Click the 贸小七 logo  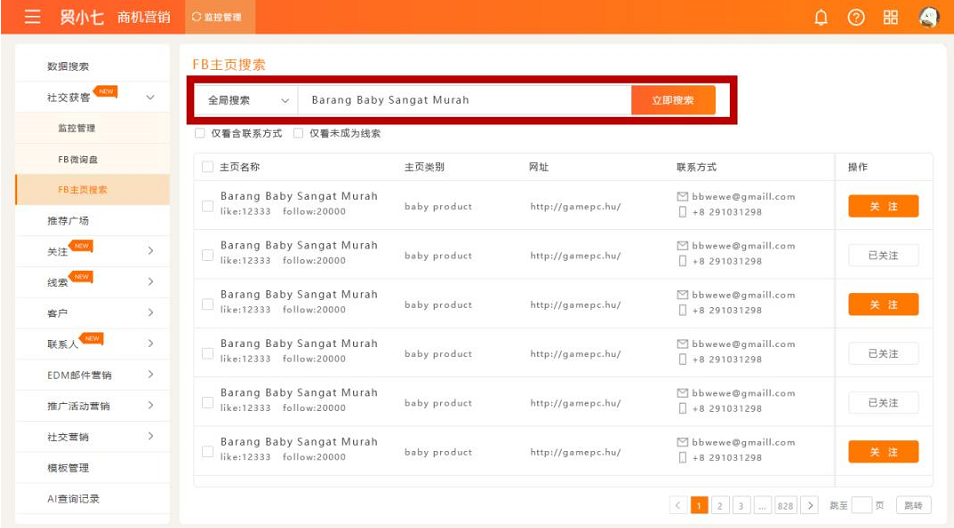pyautogui.click(x=82, y=17)
